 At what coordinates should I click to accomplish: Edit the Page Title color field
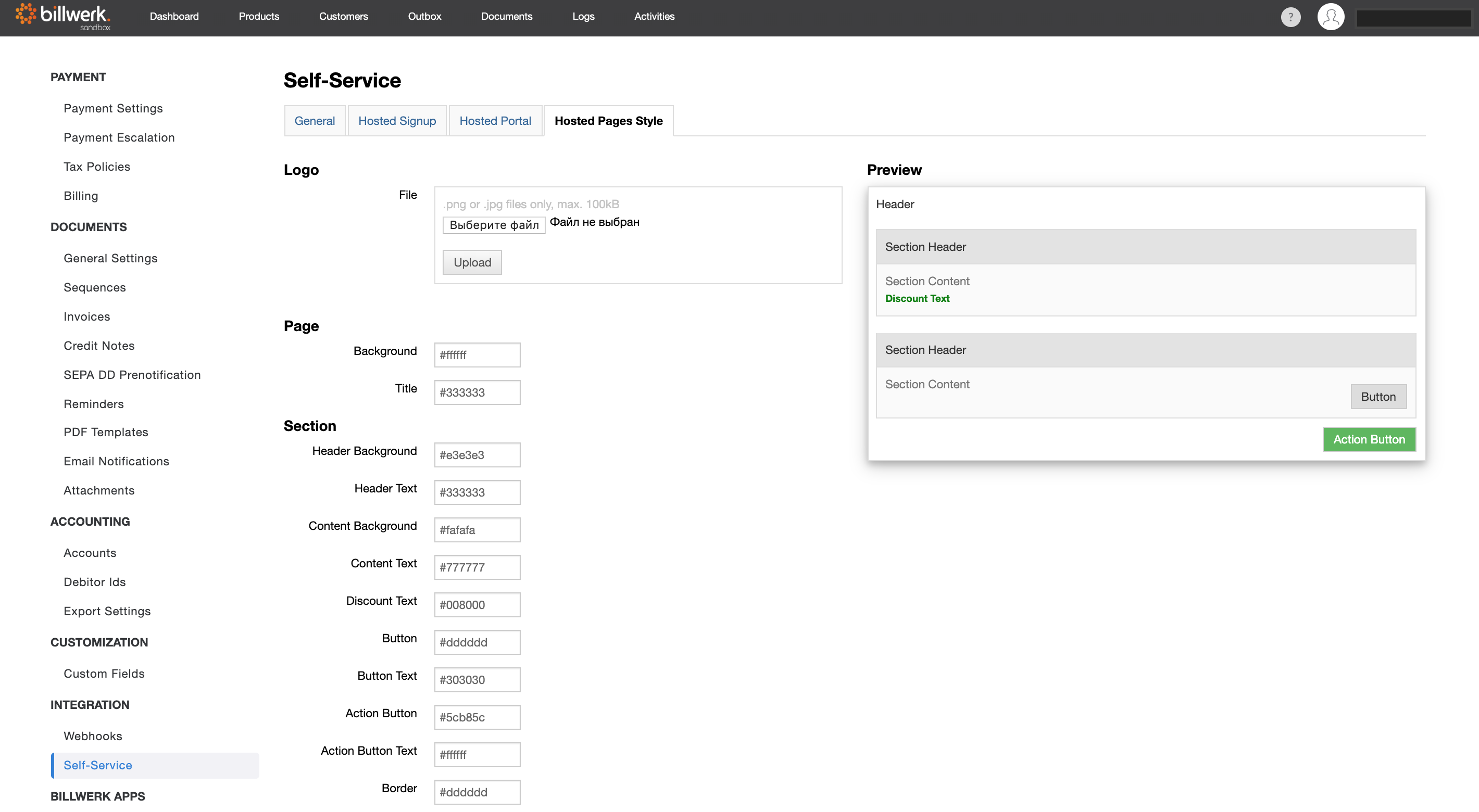click(x=477, y=392)
